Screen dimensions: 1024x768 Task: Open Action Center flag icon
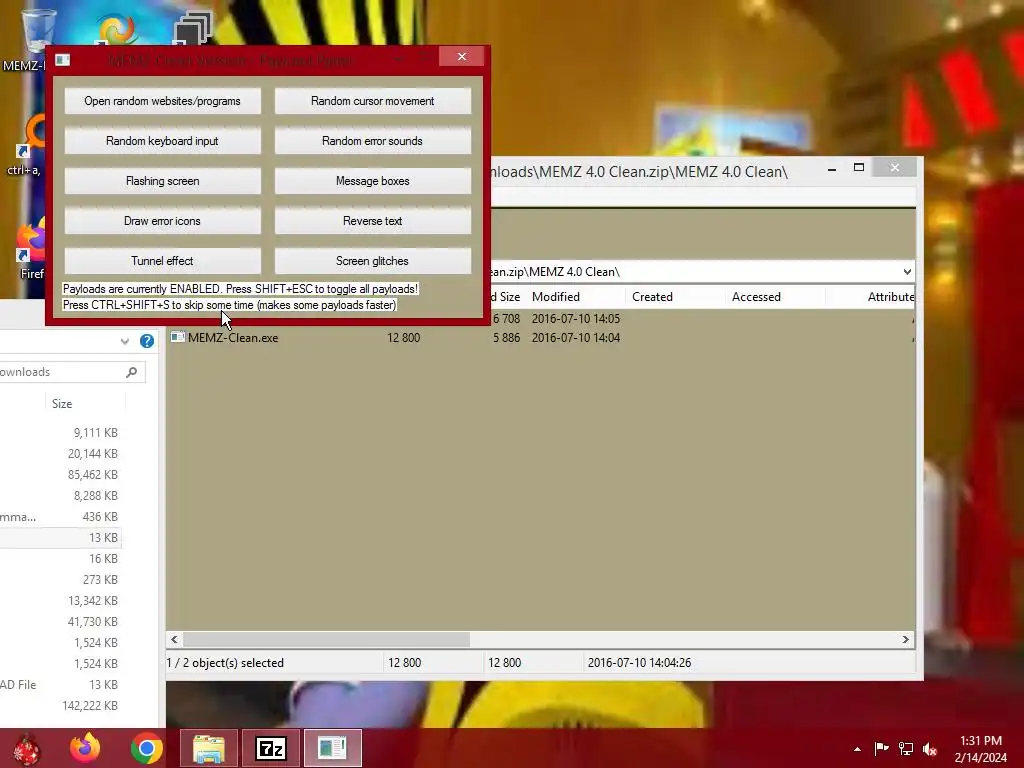[881, 748]
